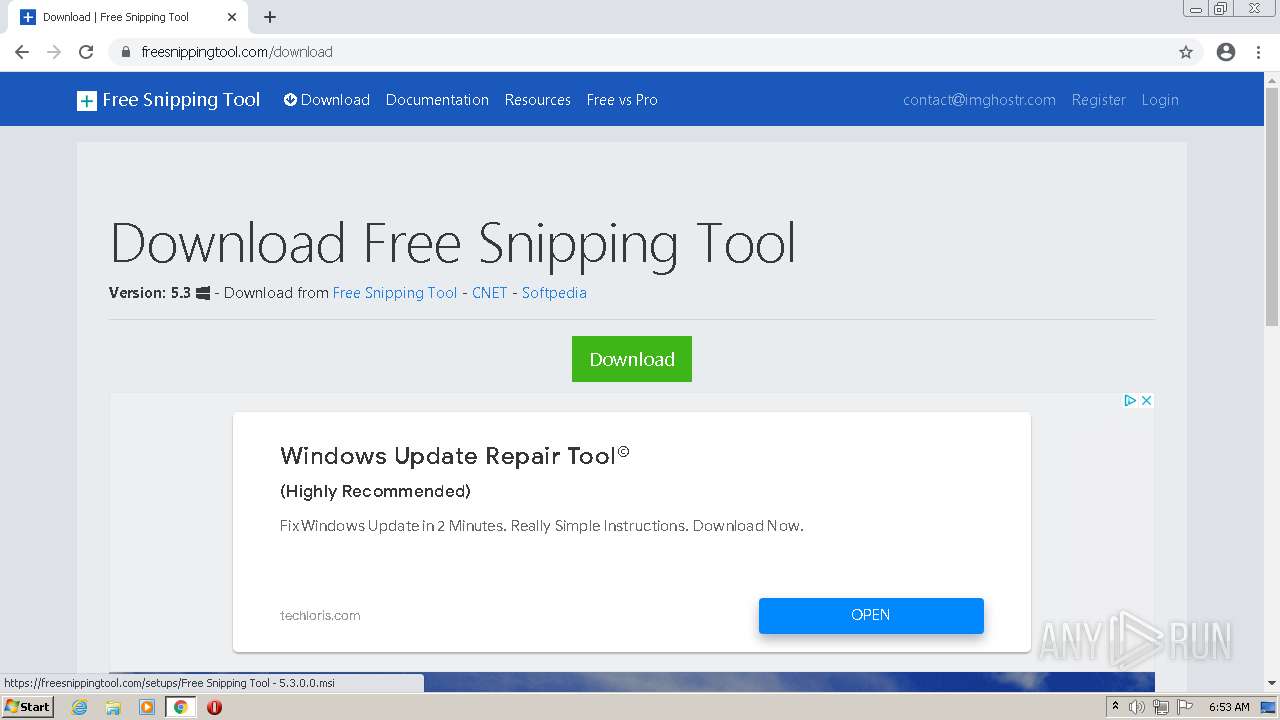
Task: Click the volume speaker tray icon
Action: coord(1137,707)
